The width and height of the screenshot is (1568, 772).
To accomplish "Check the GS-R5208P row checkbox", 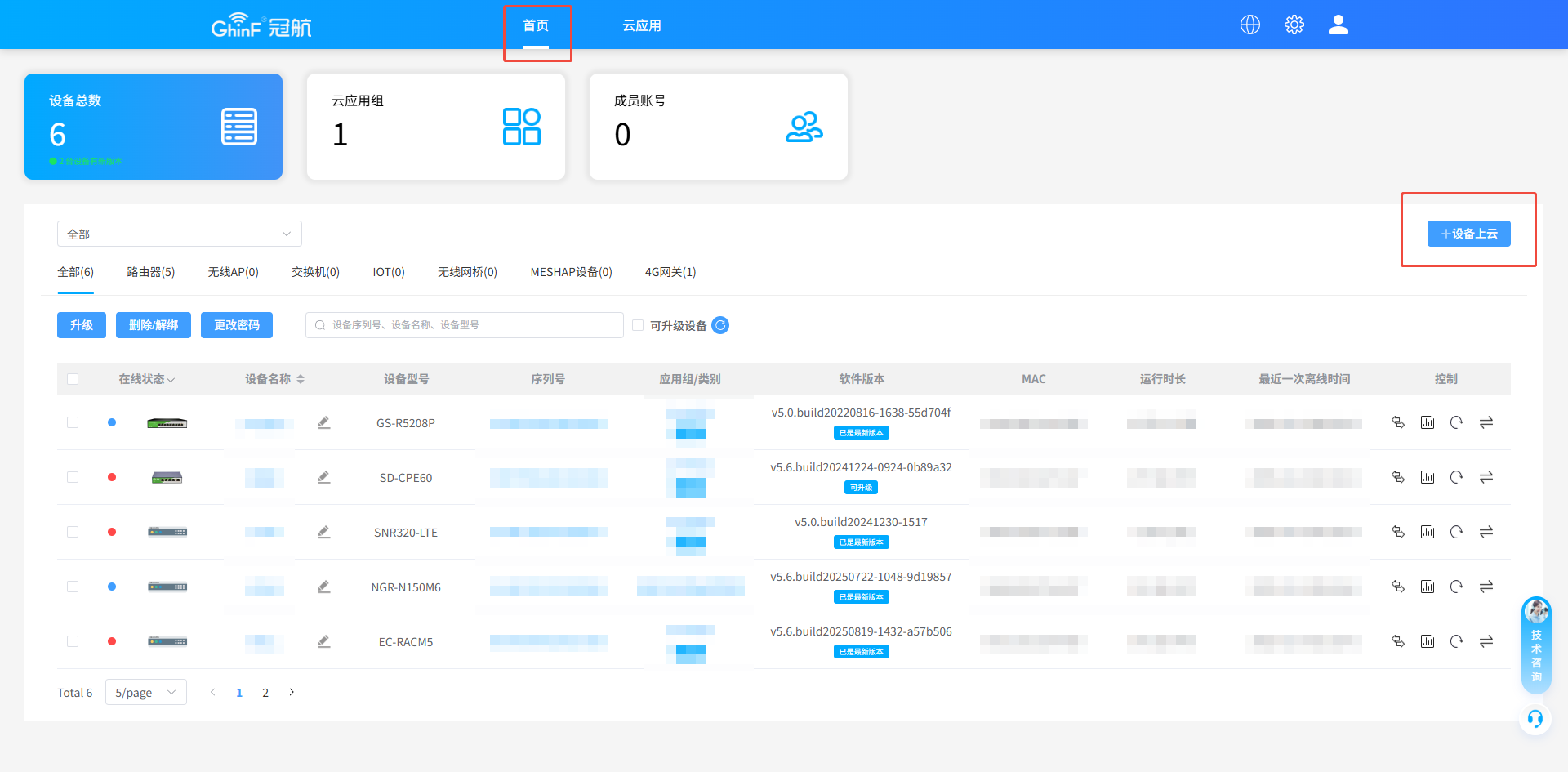I will [x=73, y=422].
